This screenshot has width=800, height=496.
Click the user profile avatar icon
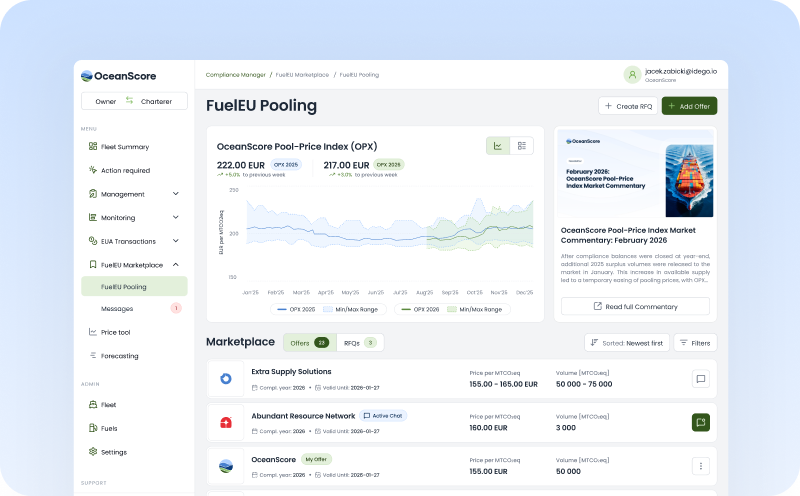coord(632,75)
